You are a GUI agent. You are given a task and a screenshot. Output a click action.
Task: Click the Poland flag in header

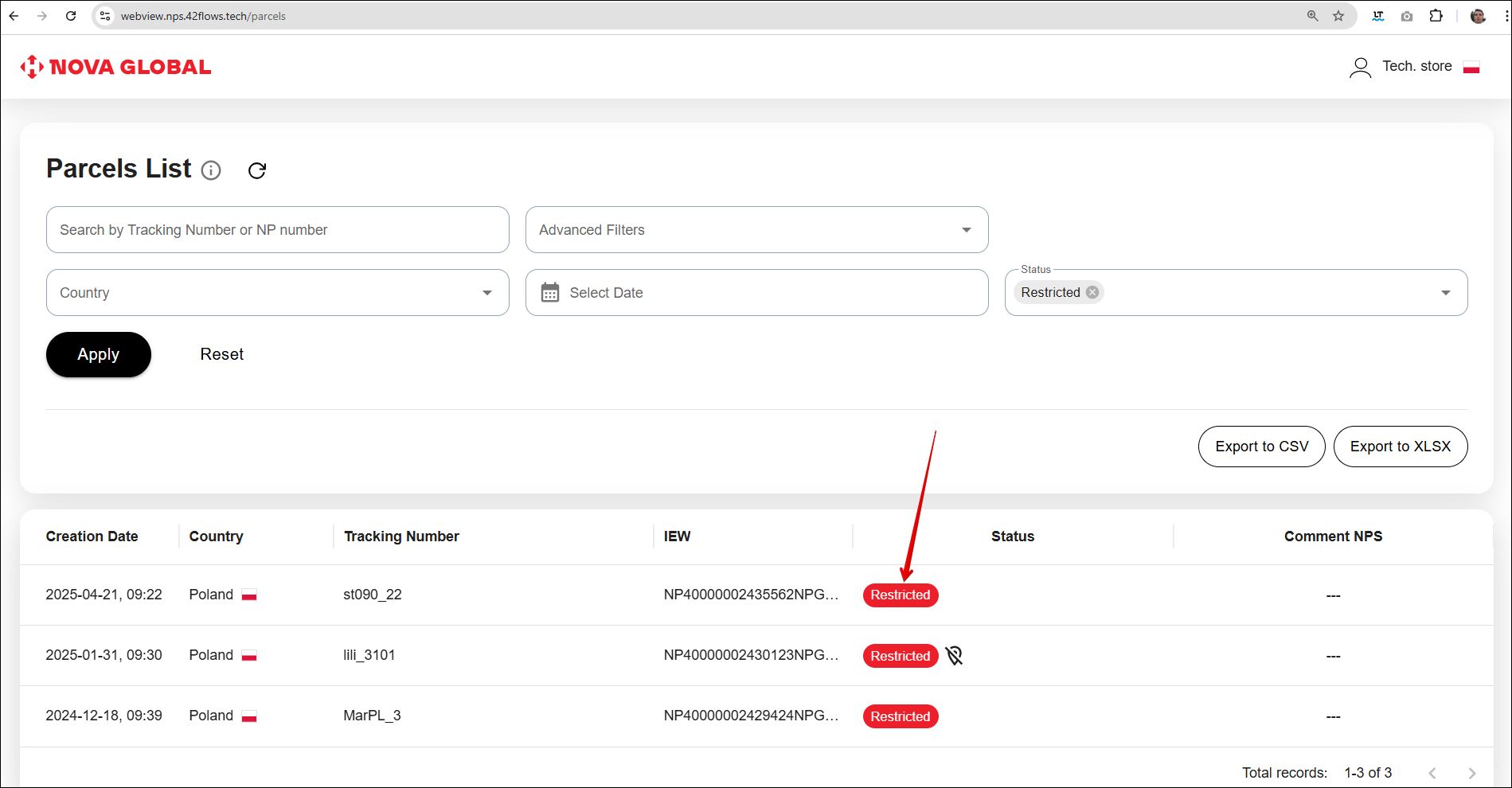click(x=1471, y=68)
